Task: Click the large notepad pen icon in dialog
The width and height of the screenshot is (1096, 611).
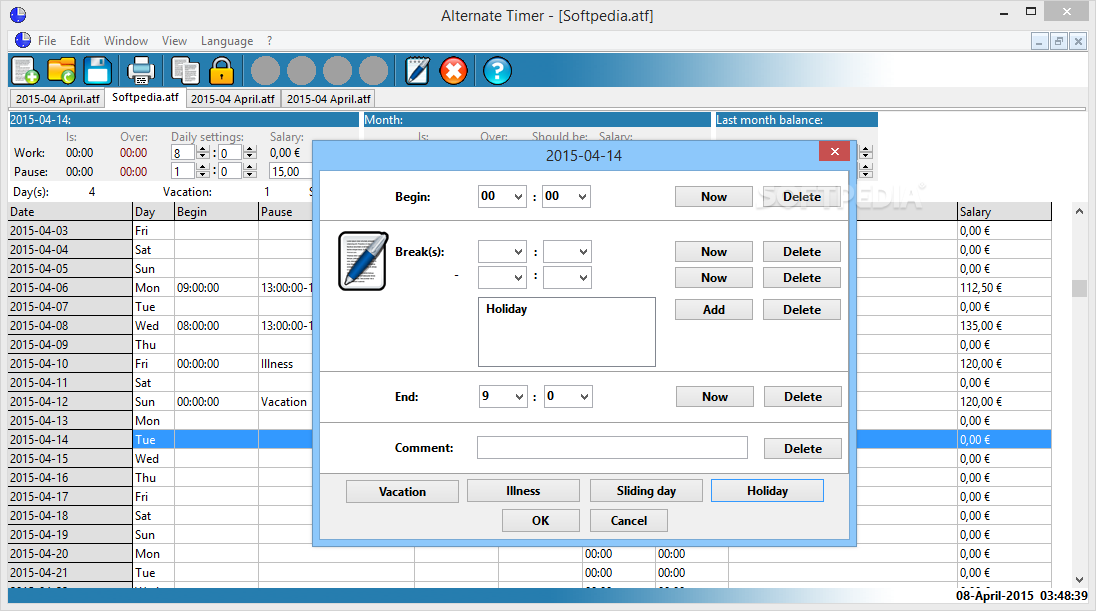Action: point(363,261)
